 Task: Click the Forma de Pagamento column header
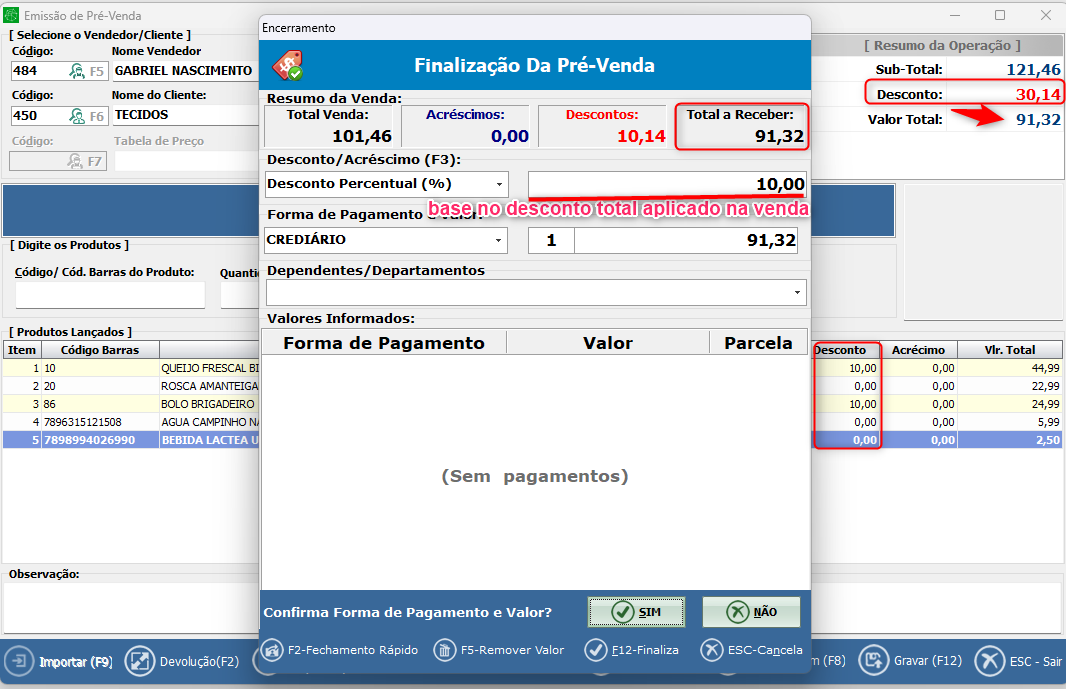click(x=384, y=343)
